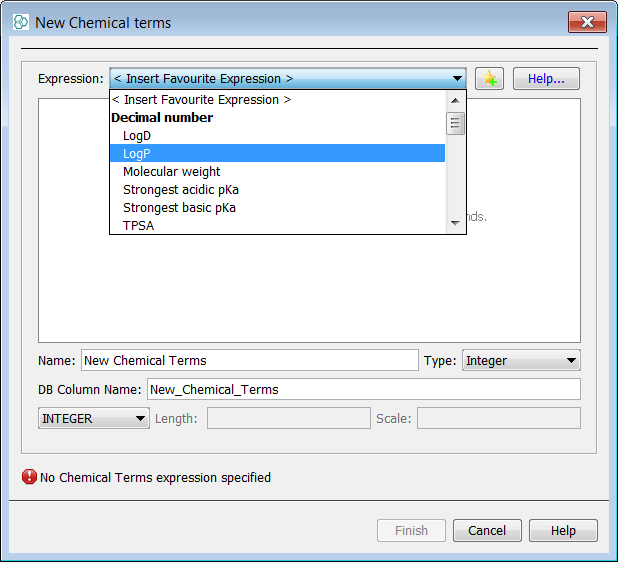Focus the DB Column Name field
Image resolution: width=618 pixels, height=562 pixels.
[363, 390]
